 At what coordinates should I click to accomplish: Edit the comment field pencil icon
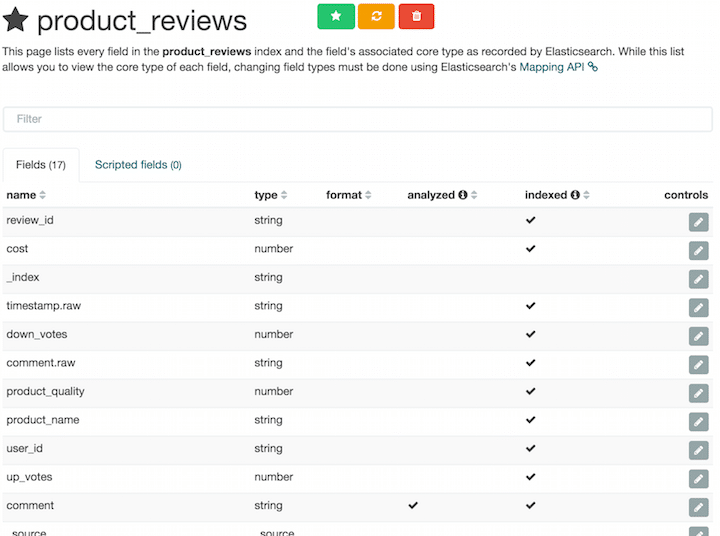tap(698, 507)
